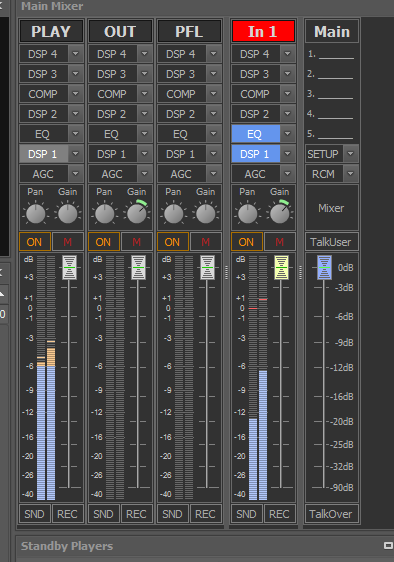Viewport: 394px width, 562px height.
Task: Click the SETUP button
Action: pyautogui.click(x=324, y=154)
